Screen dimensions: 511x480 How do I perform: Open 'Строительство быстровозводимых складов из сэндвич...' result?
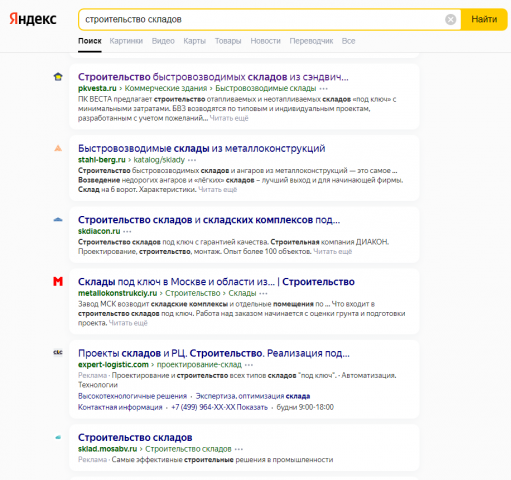click(x=213, y=77)
